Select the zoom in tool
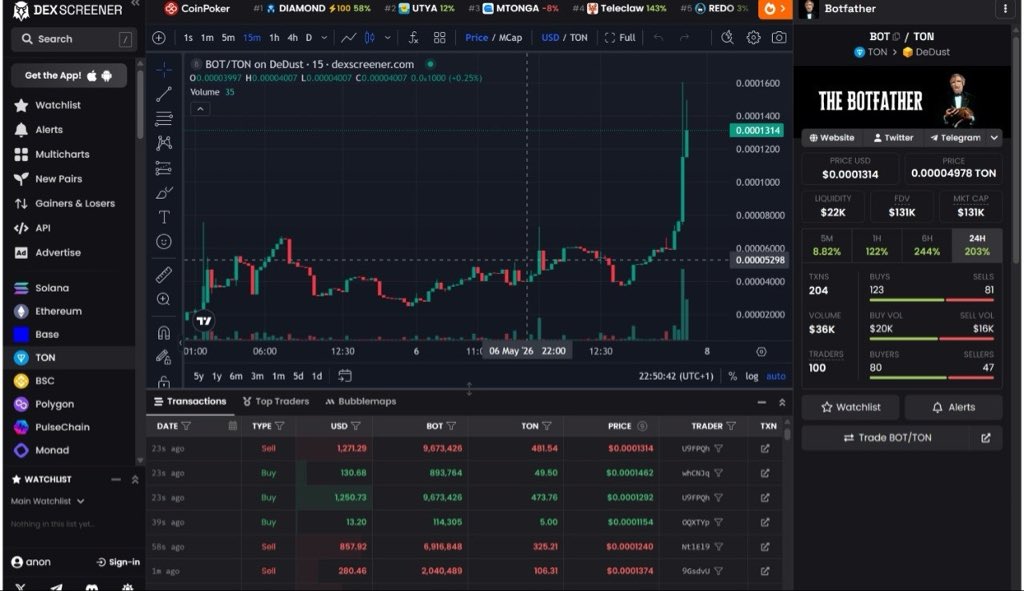Image resolution: width=1024 pixels, height=591 pixels. (x=163, y=299)
